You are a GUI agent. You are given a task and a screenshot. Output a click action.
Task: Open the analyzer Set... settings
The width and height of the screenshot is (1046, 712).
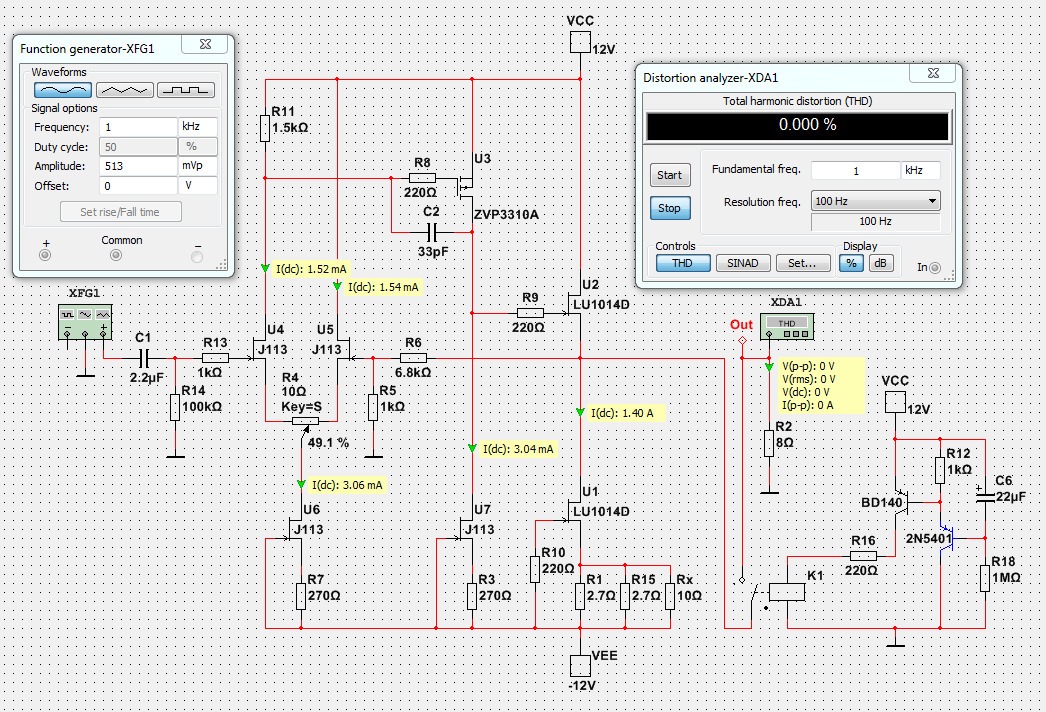[803, 263]
